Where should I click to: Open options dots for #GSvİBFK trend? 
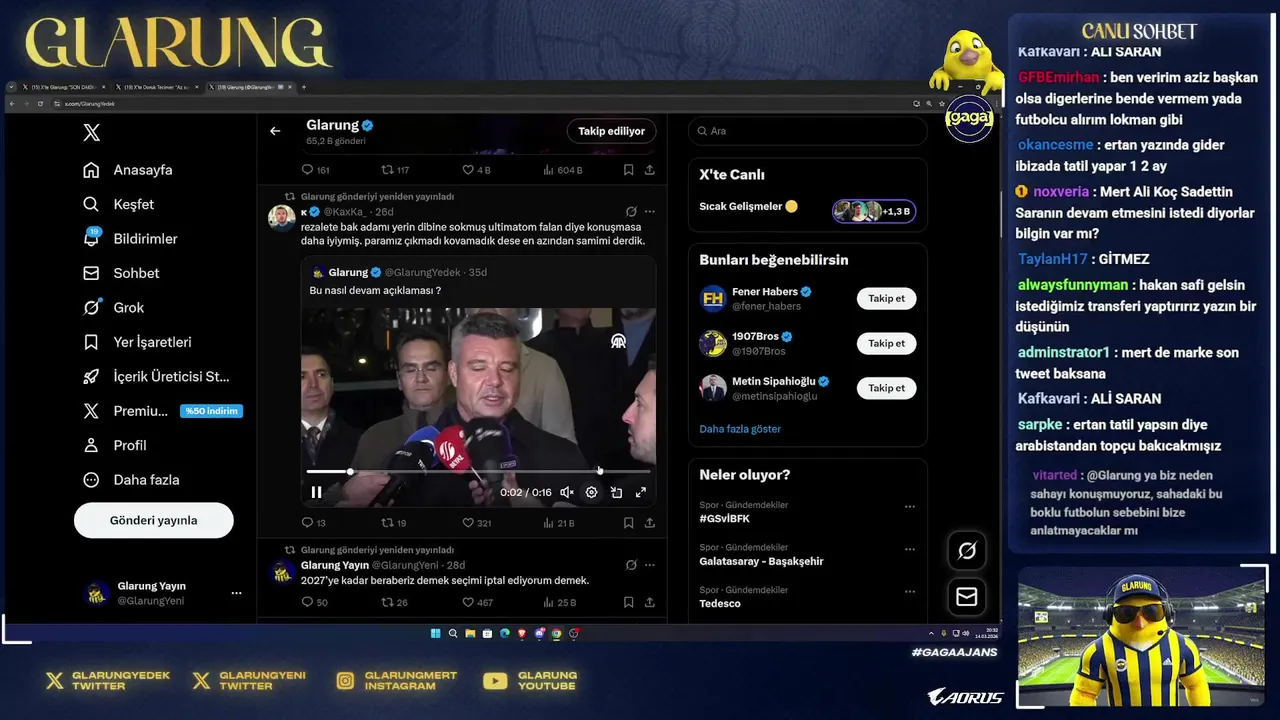coord(910,506)
